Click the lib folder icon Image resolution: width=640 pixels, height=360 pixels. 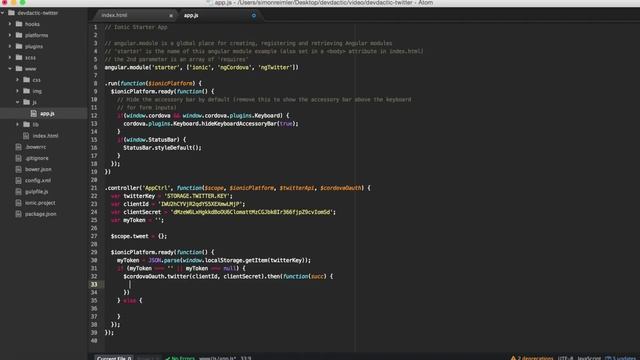[x=27, y=124]
